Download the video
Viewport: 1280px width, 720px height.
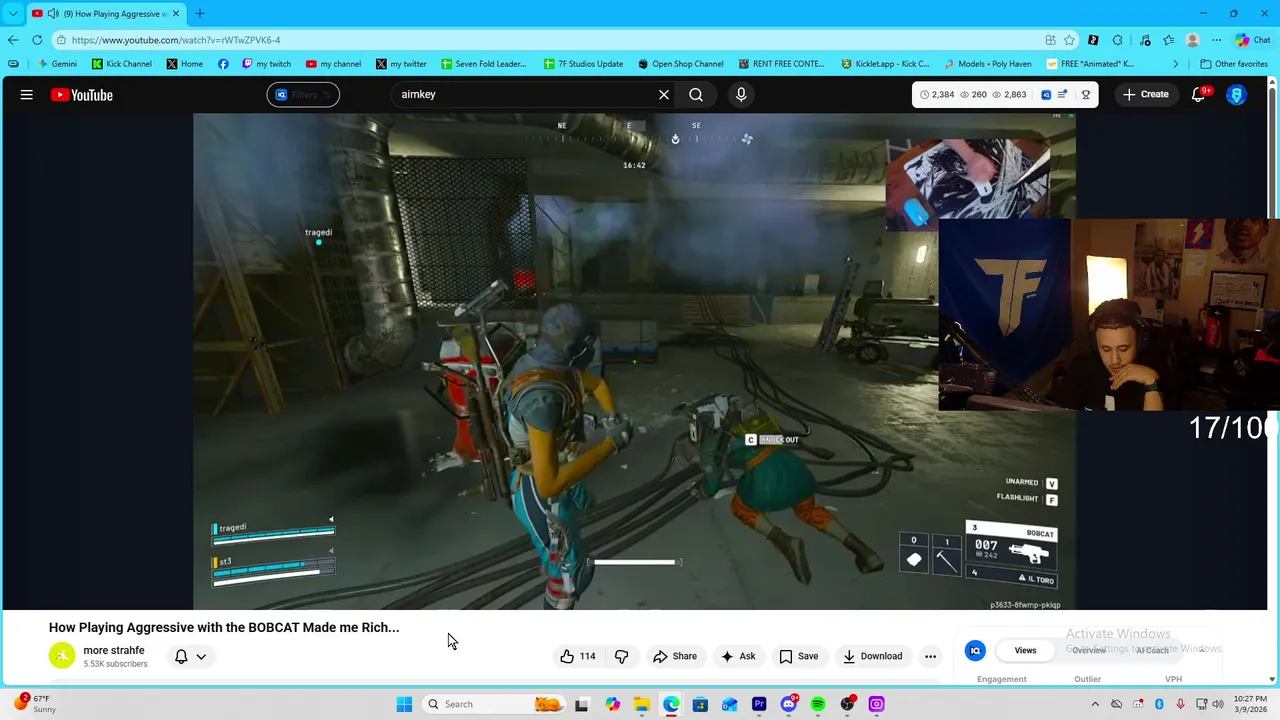click(x=872, y=656)
